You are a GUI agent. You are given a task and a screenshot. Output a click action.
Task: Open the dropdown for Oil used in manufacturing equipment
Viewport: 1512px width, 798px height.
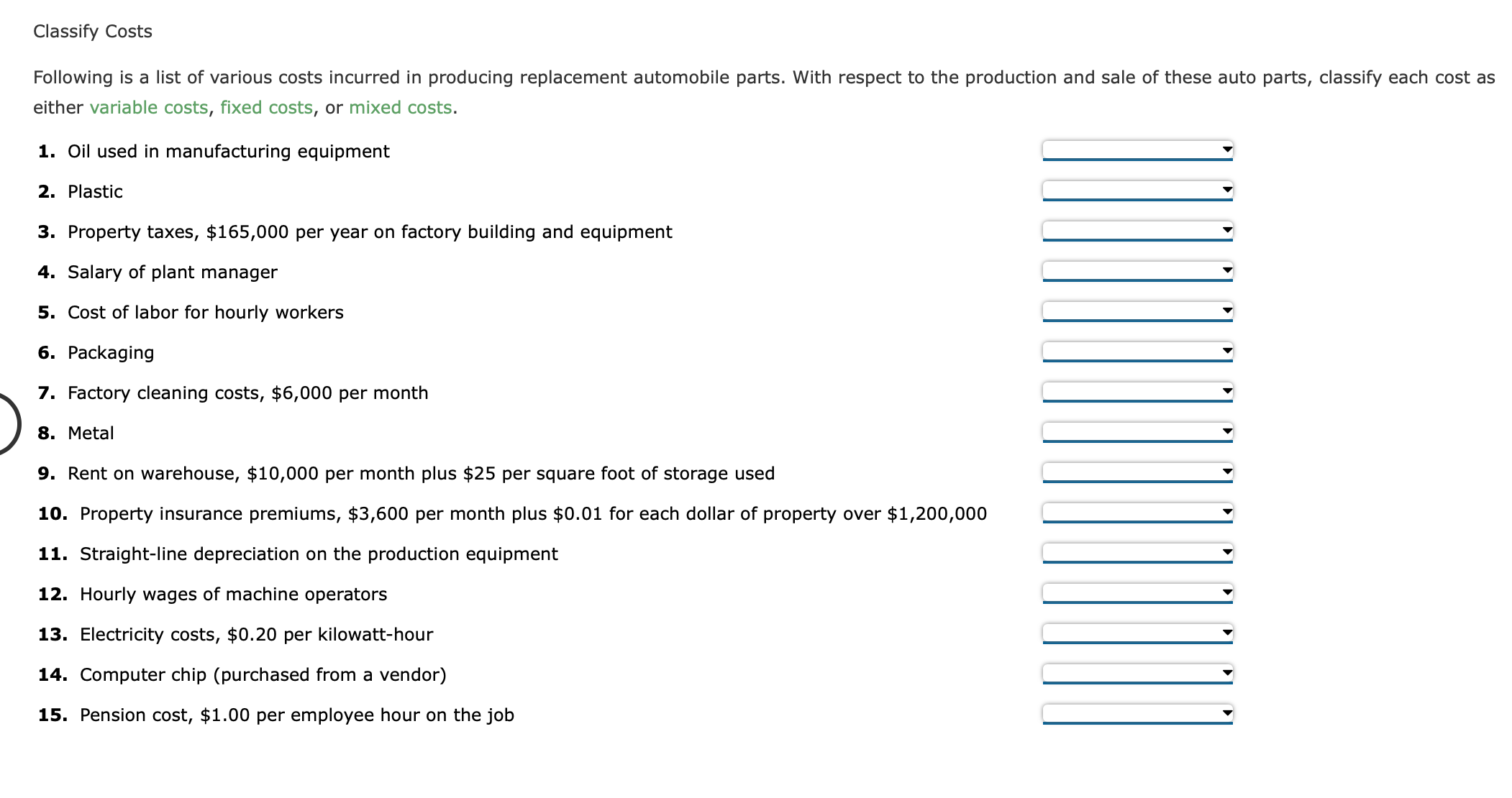(x=1137, y=150)
